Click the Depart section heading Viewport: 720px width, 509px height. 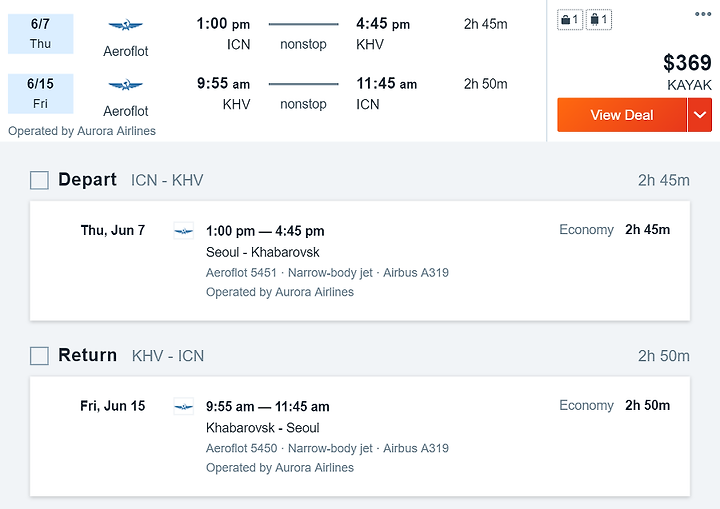87,180
